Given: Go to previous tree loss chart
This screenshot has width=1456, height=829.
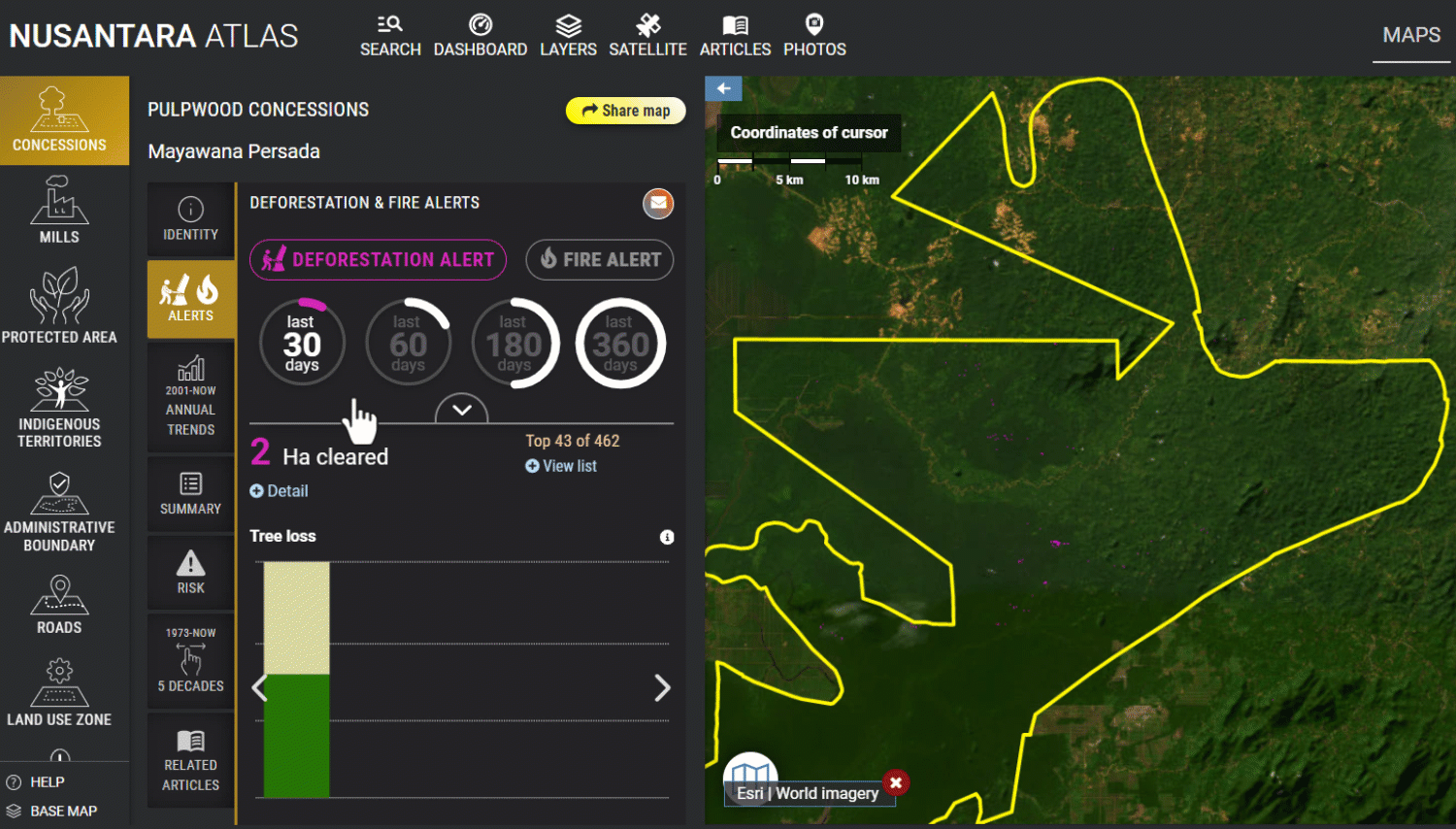Looking at the screenshot, I should [x=258, y=688].
